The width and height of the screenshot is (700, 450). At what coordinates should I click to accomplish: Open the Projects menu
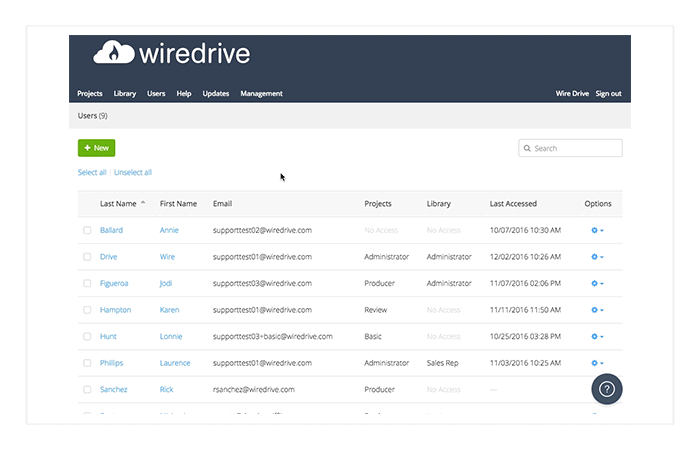click(x=90, y=94)
